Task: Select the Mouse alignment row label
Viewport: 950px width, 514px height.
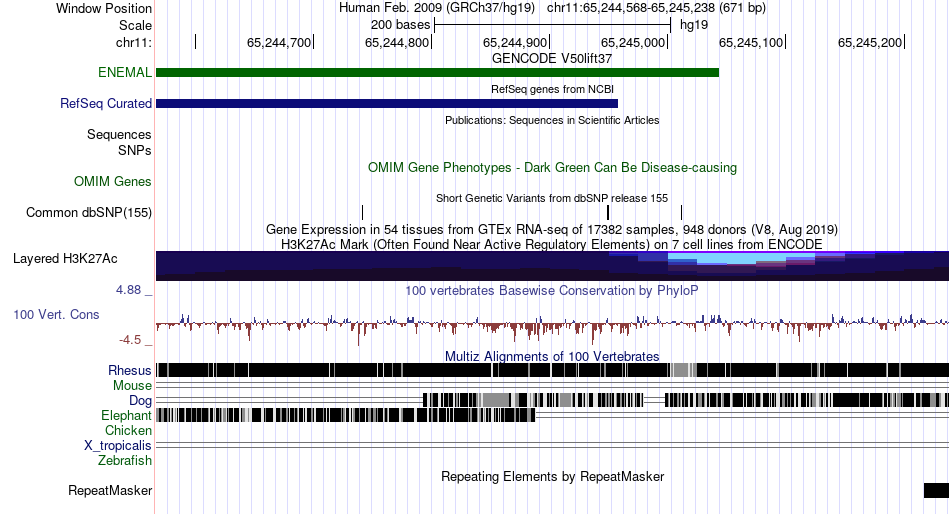Action: pyautogui.click(x=132, y=386)
